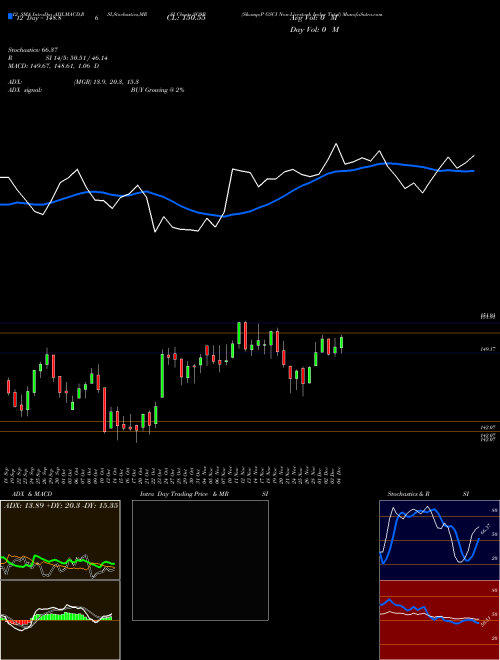Select the 'Day Vol: 0 M' label
The height and width of the screenshot is (660, 500).
click(x=314, y=30)
